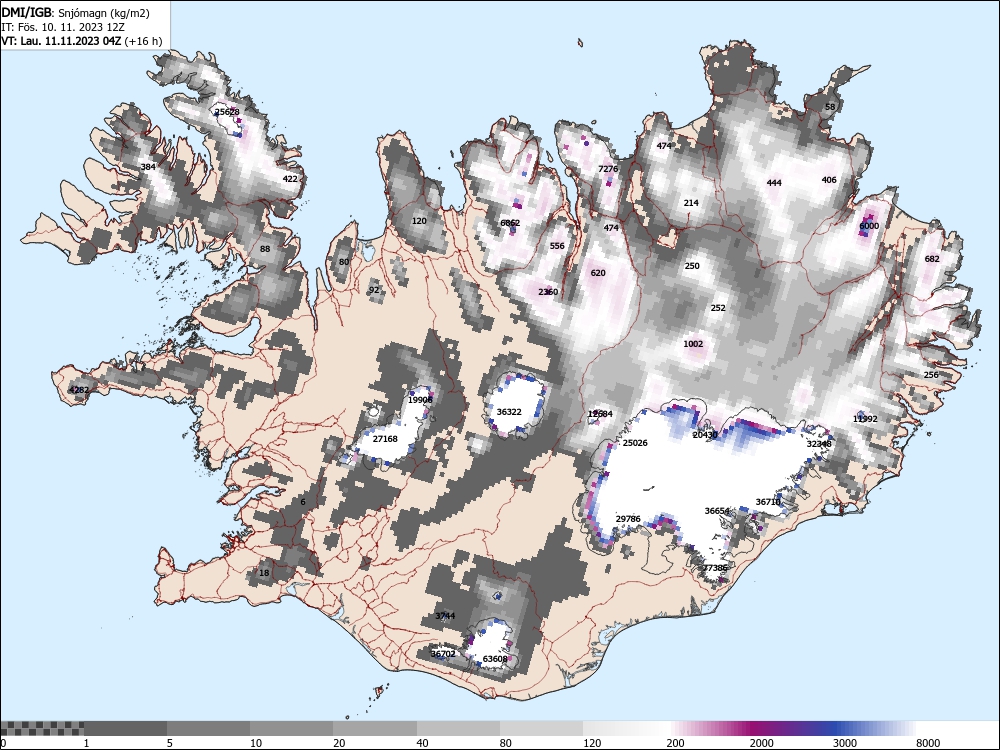
Task: Click the glacier value 19908
Action: [420, 400]
